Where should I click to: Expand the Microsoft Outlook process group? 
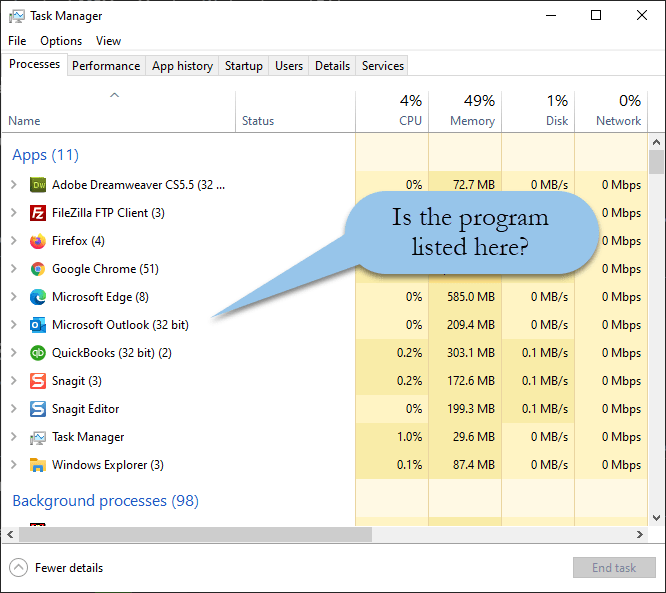click(x=14, y=325)
